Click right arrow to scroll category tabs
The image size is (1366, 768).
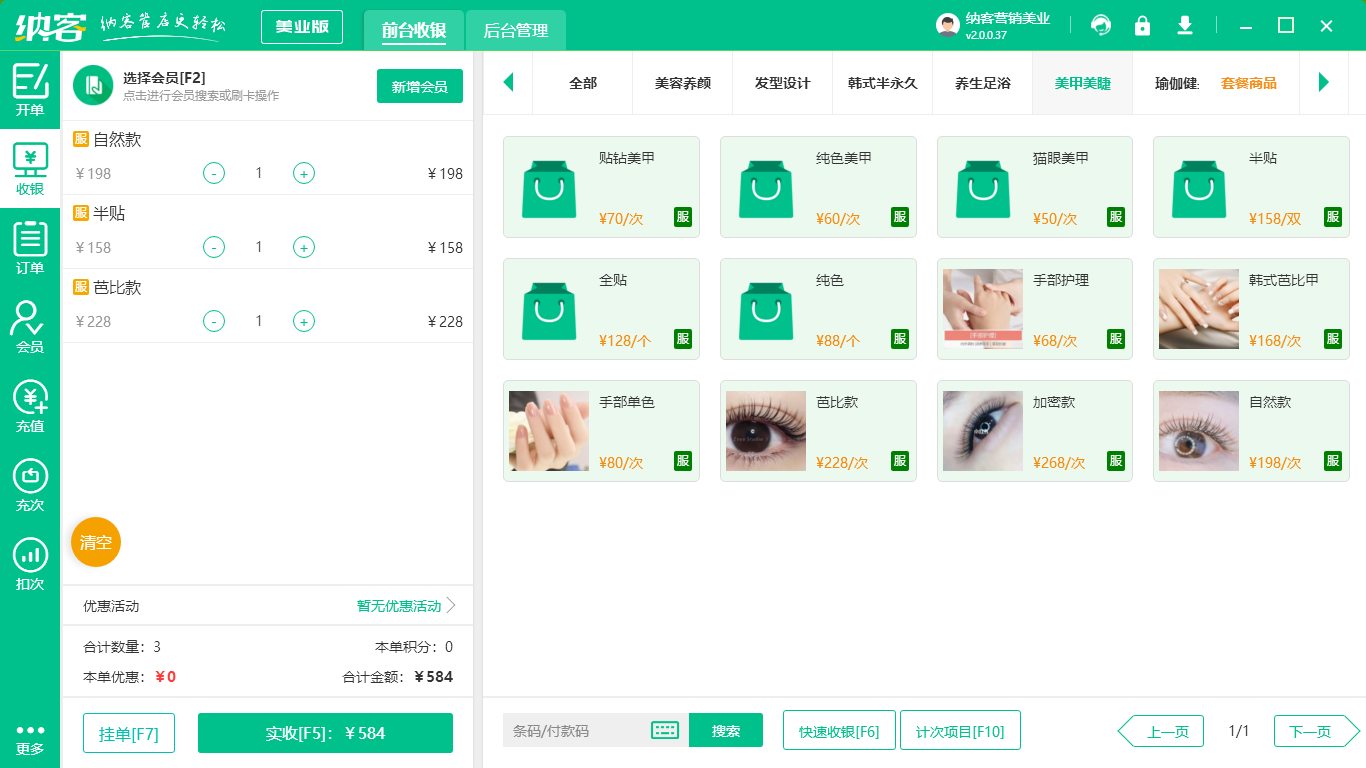(x=1324, y=84)
